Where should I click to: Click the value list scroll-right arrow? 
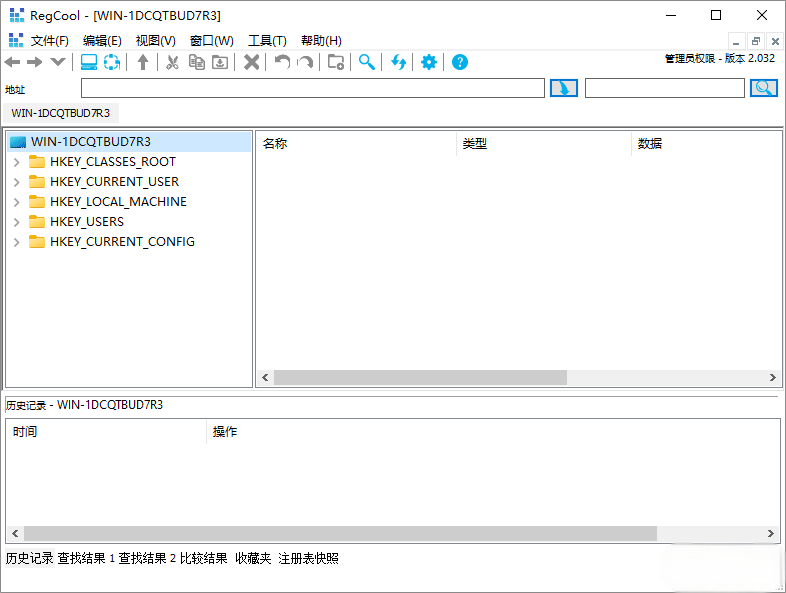coord(772,377)
